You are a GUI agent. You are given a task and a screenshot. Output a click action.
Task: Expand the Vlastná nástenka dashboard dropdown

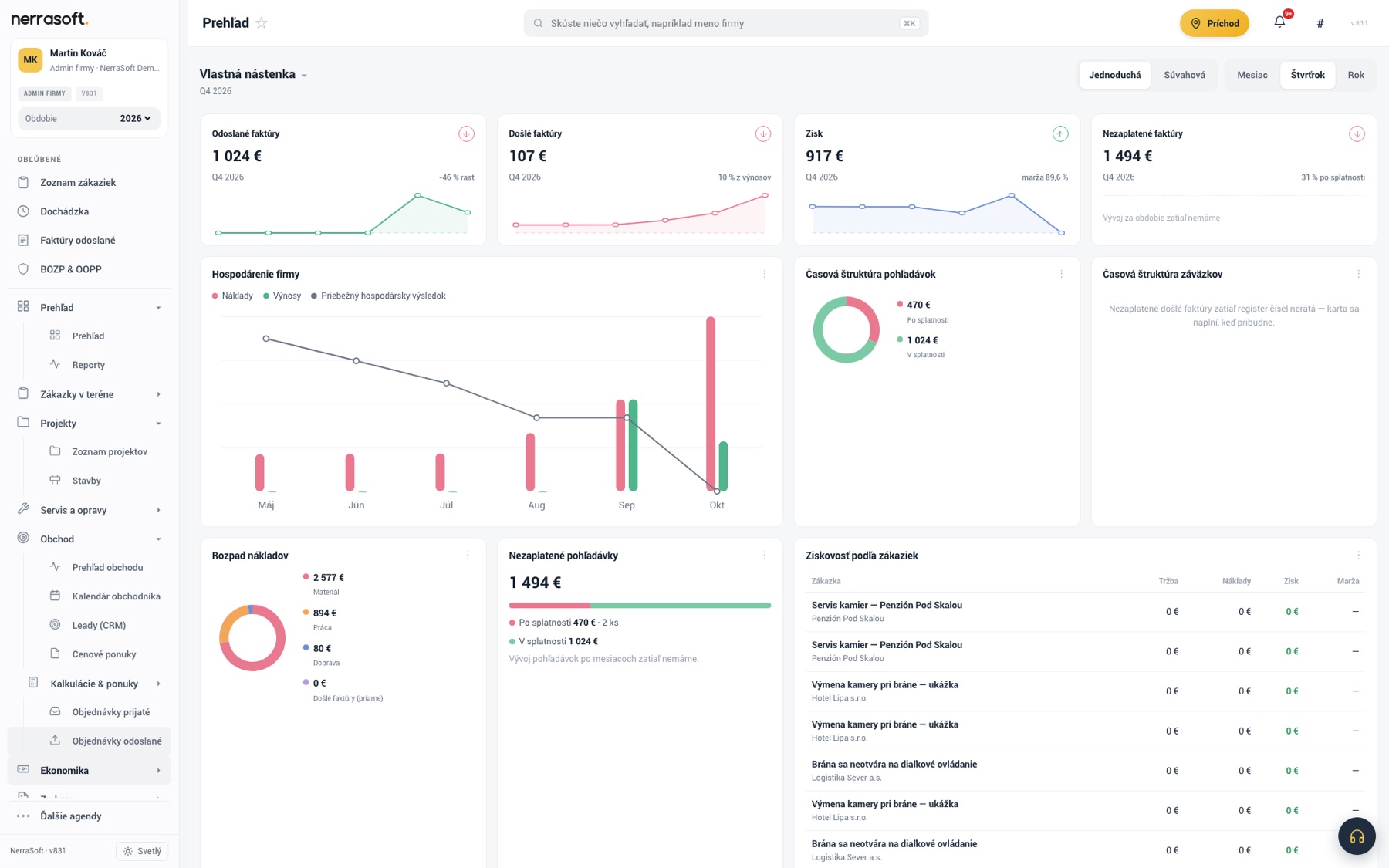point(304,76)
